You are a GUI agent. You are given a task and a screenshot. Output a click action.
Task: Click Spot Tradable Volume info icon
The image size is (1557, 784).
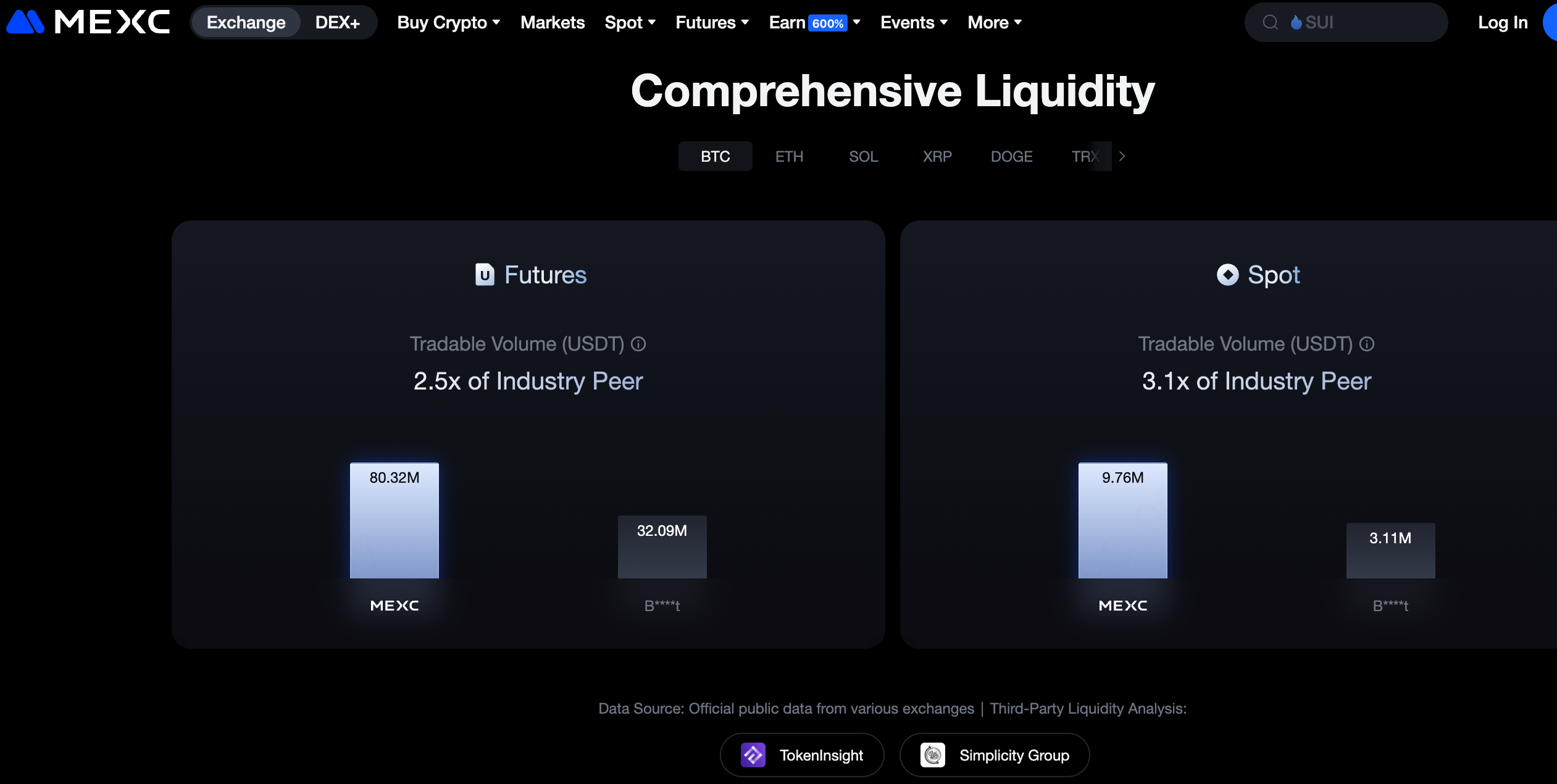point(1367,344)
